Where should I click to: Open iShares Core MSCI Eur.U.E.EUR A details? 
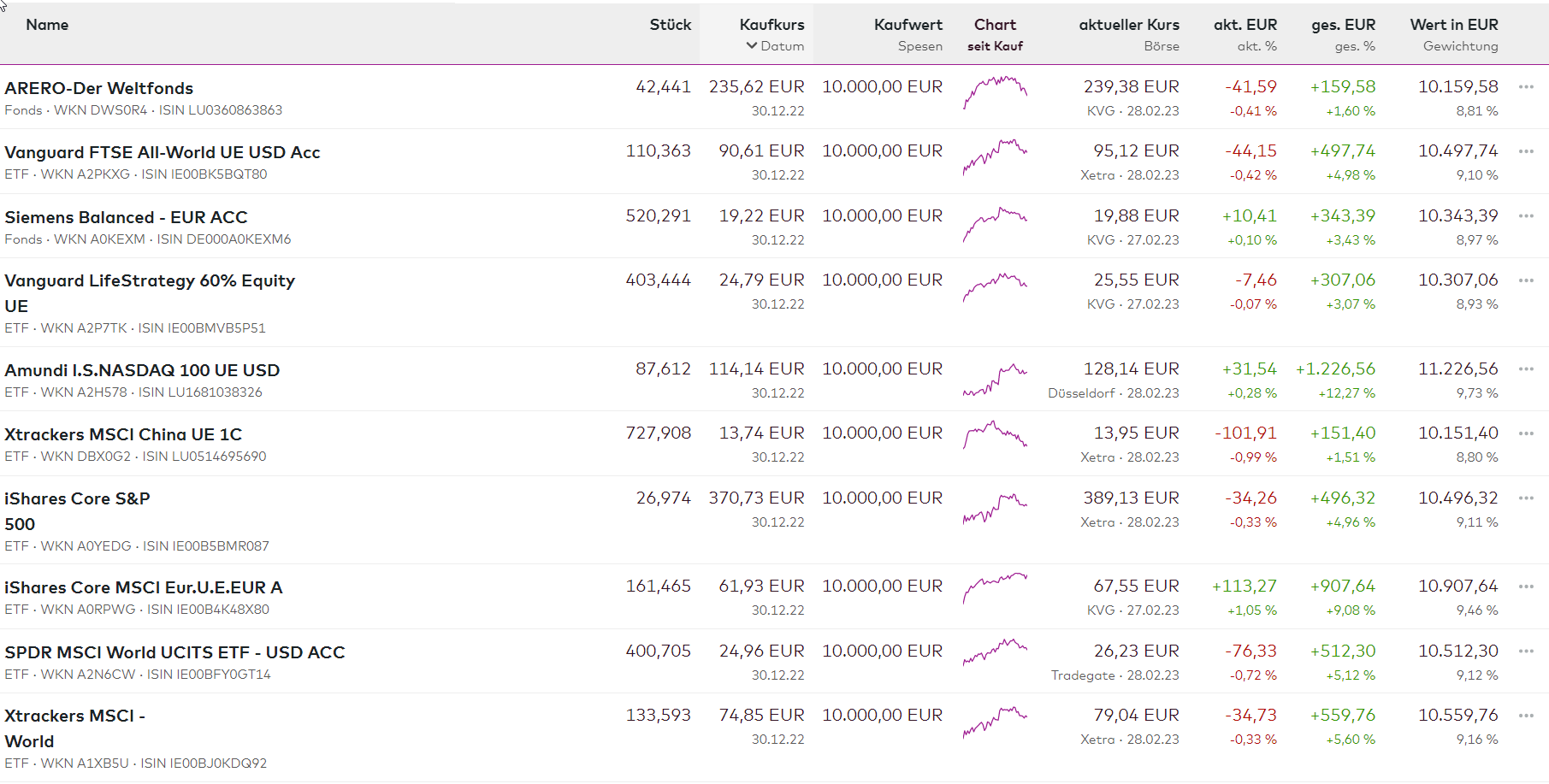[144, 588]
